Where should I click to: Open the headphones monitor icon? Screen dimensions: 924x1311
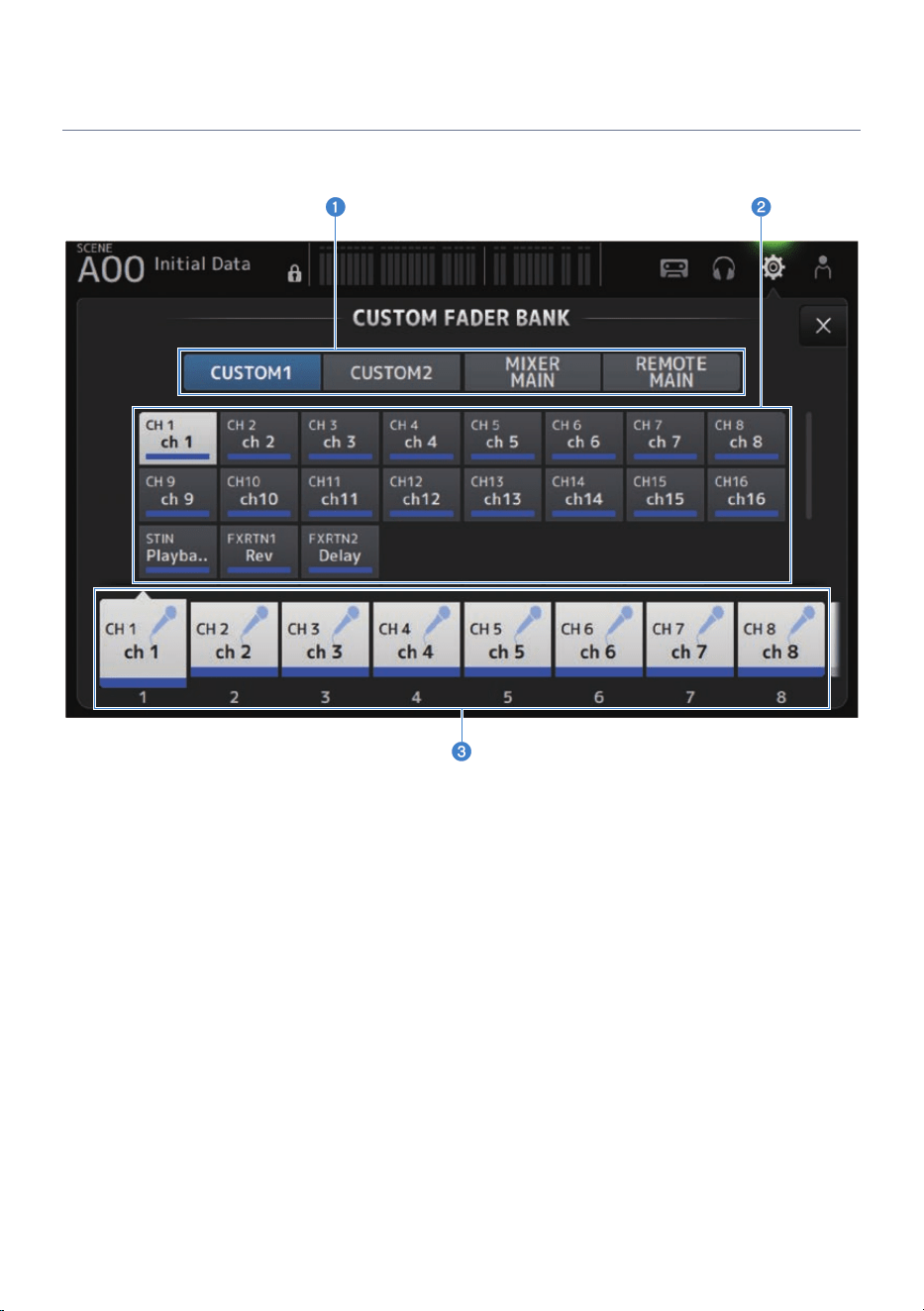tap(724, 268)
